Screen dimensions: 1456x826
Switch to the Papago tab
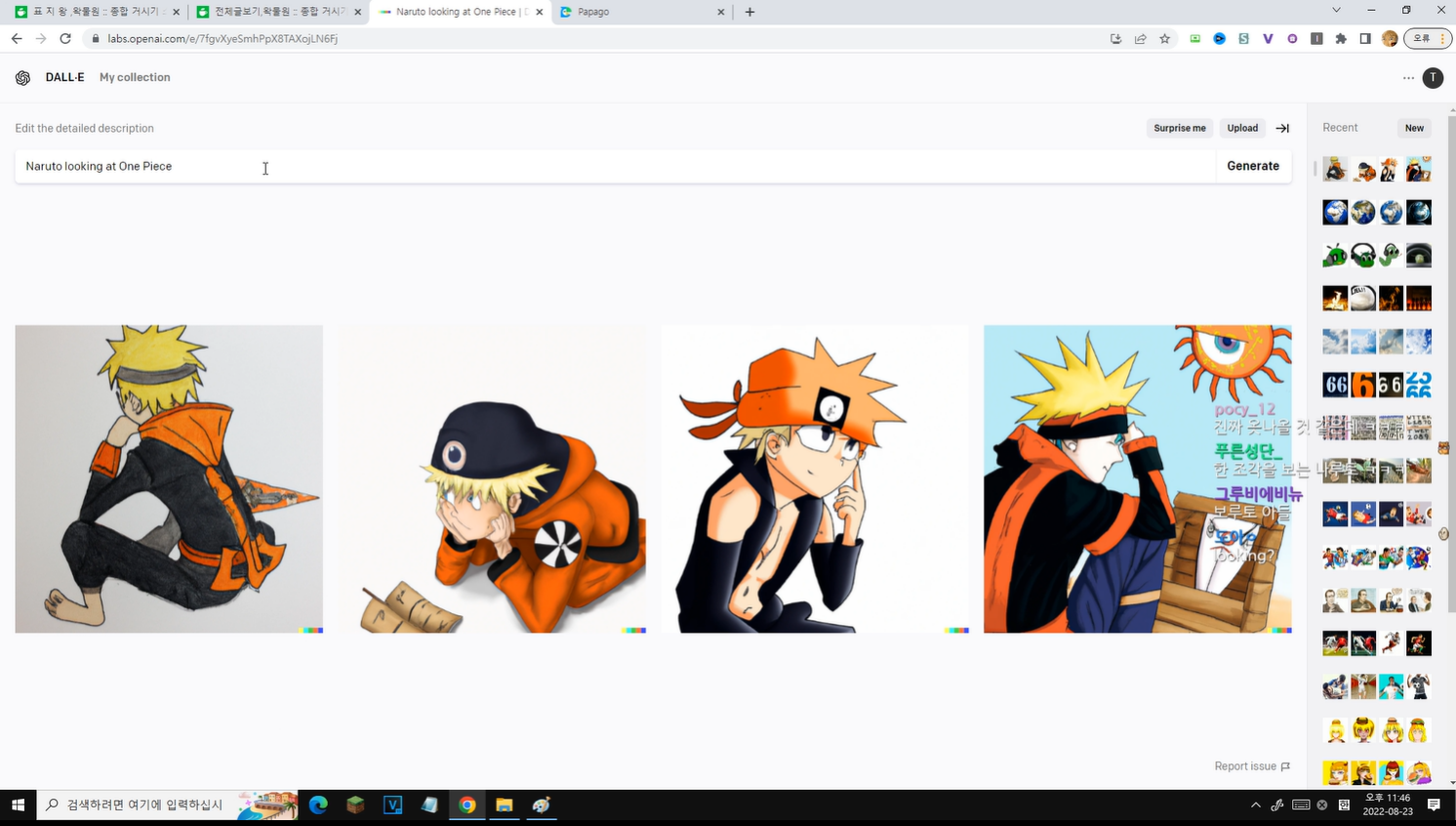point(641,12)
